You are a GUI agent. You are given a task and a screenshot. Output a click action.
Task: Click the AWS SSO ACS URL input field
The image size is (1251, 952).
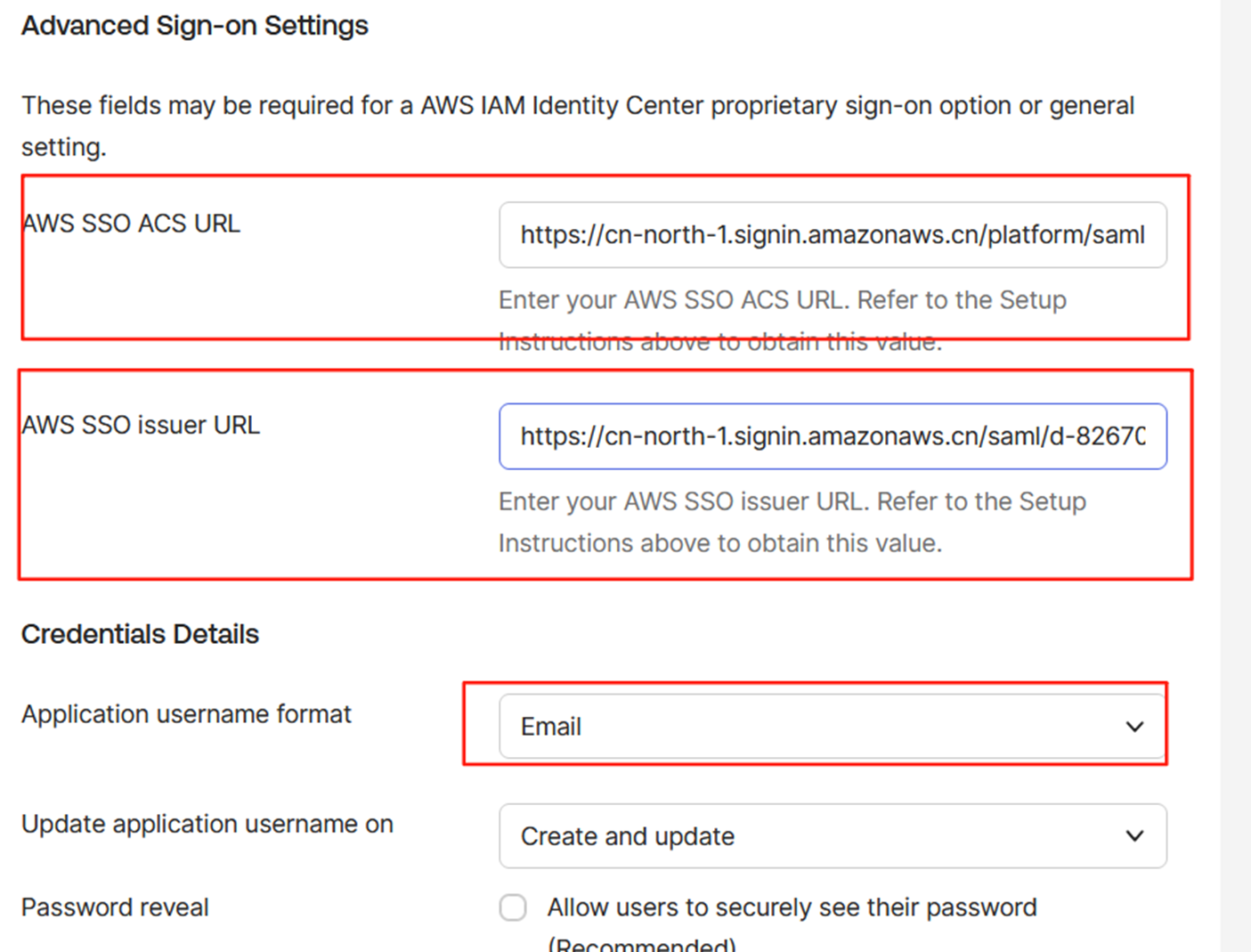[832, 235]
